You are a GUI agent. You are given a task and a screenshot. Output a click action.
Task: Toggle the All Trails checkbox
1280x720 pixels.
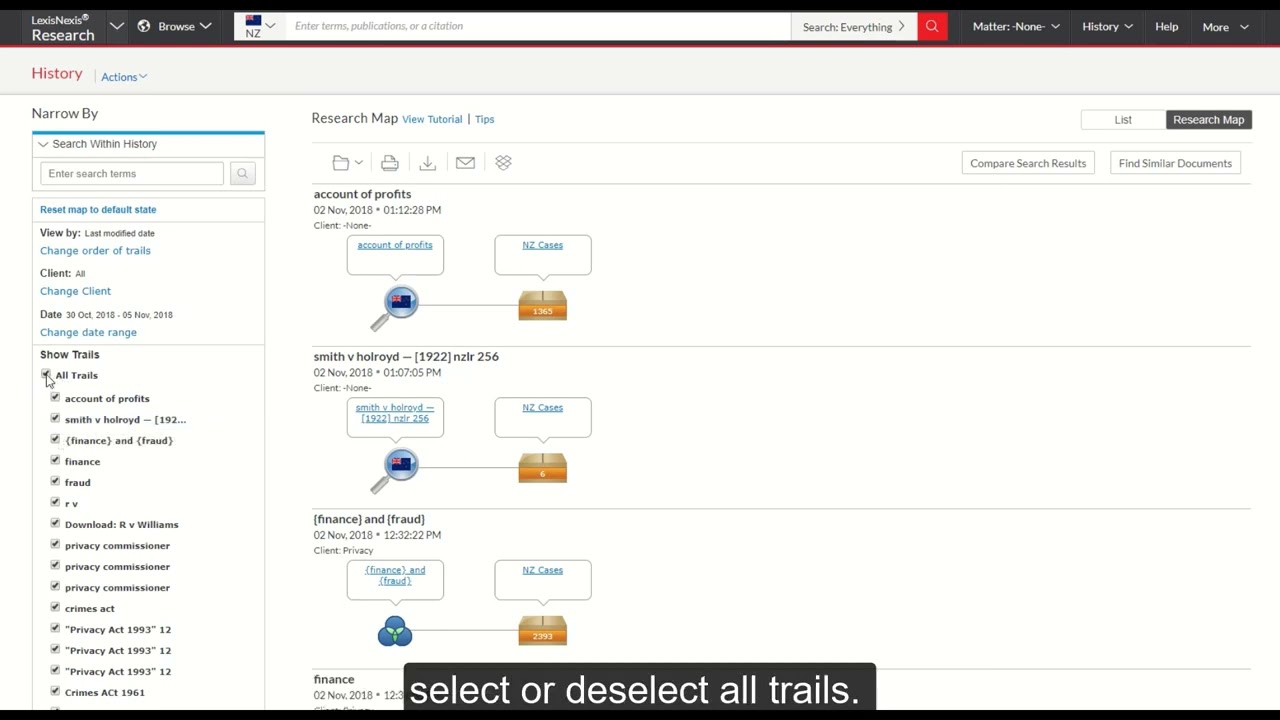pyautogui.click(x=46, y=375)
